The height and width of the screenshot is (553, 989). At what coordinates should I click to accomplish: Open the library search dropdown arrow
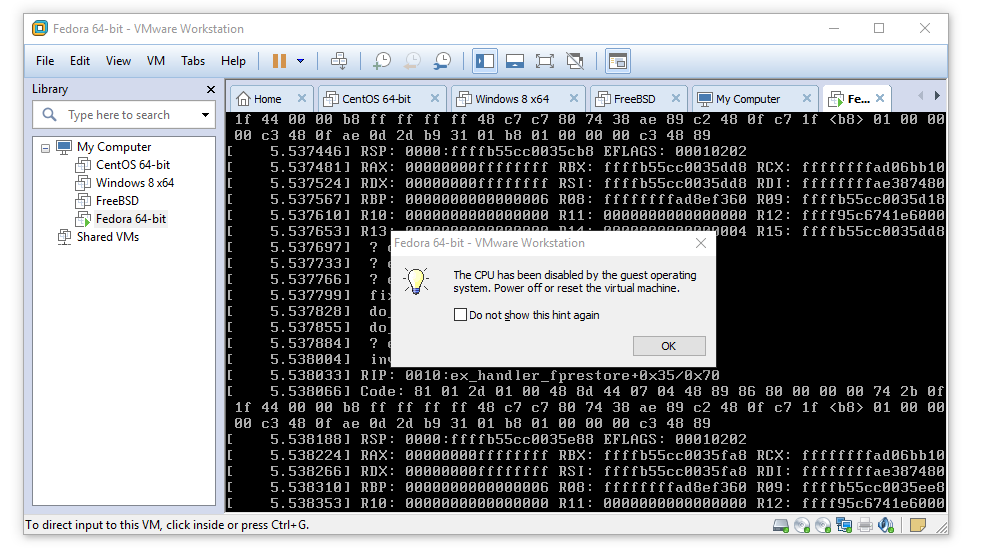[x=205, y=115]
